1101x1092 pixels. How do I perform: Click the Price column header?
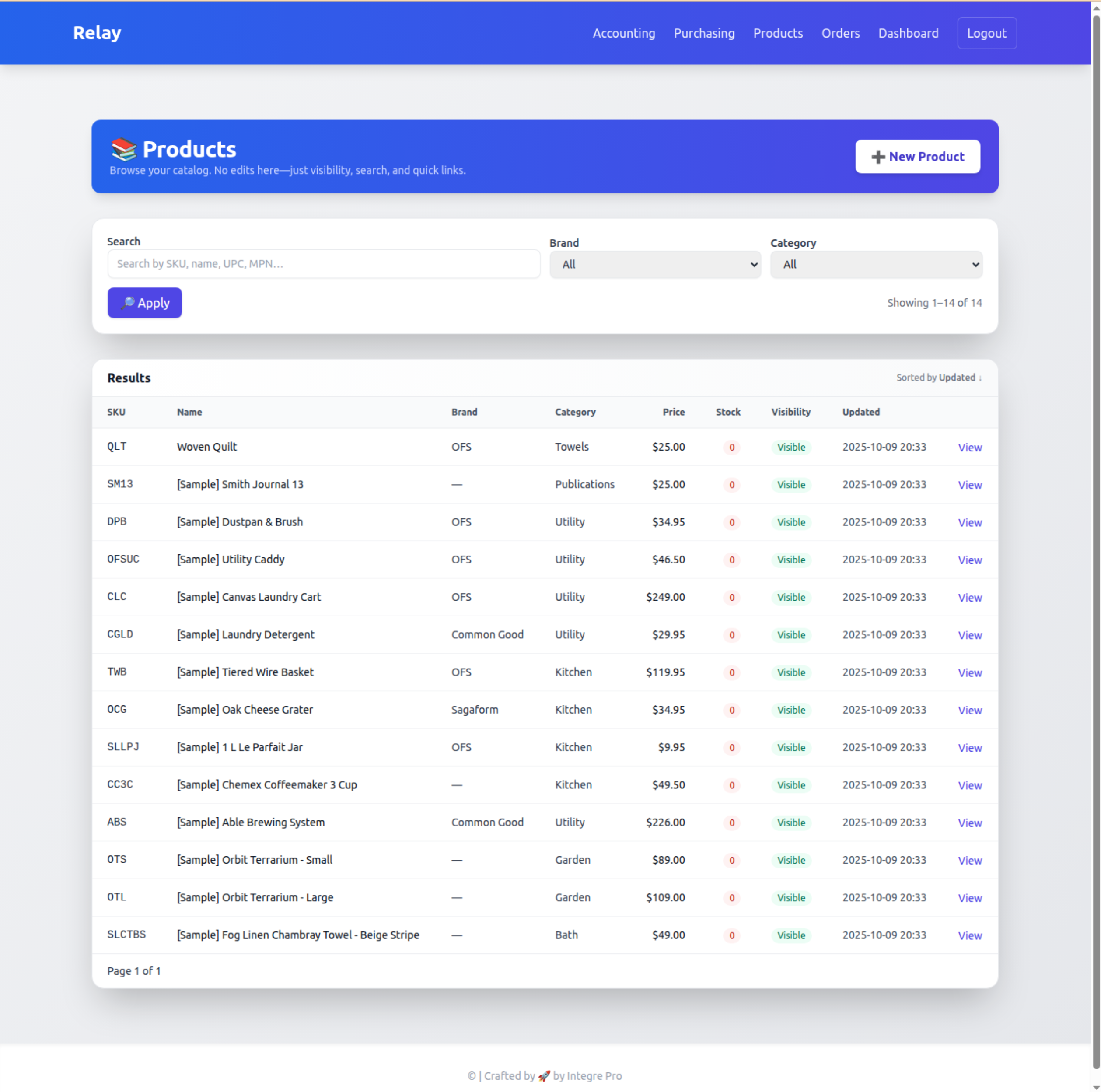[x=673, y=412]
